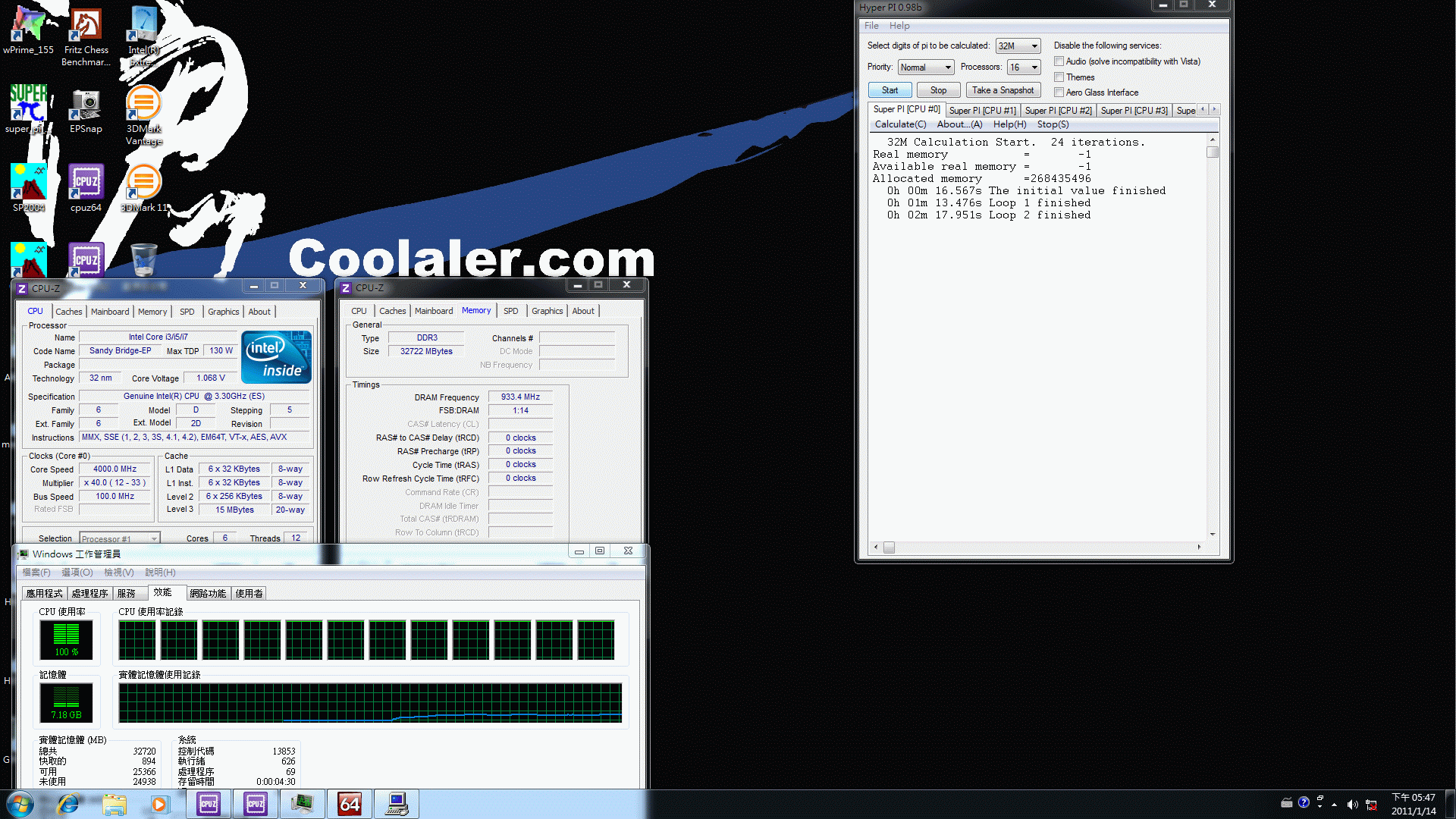Screen dimensions: 1456x819
Task: Launch 3DMark Vantage from the desktop
Action: click(x=143, y=115)
